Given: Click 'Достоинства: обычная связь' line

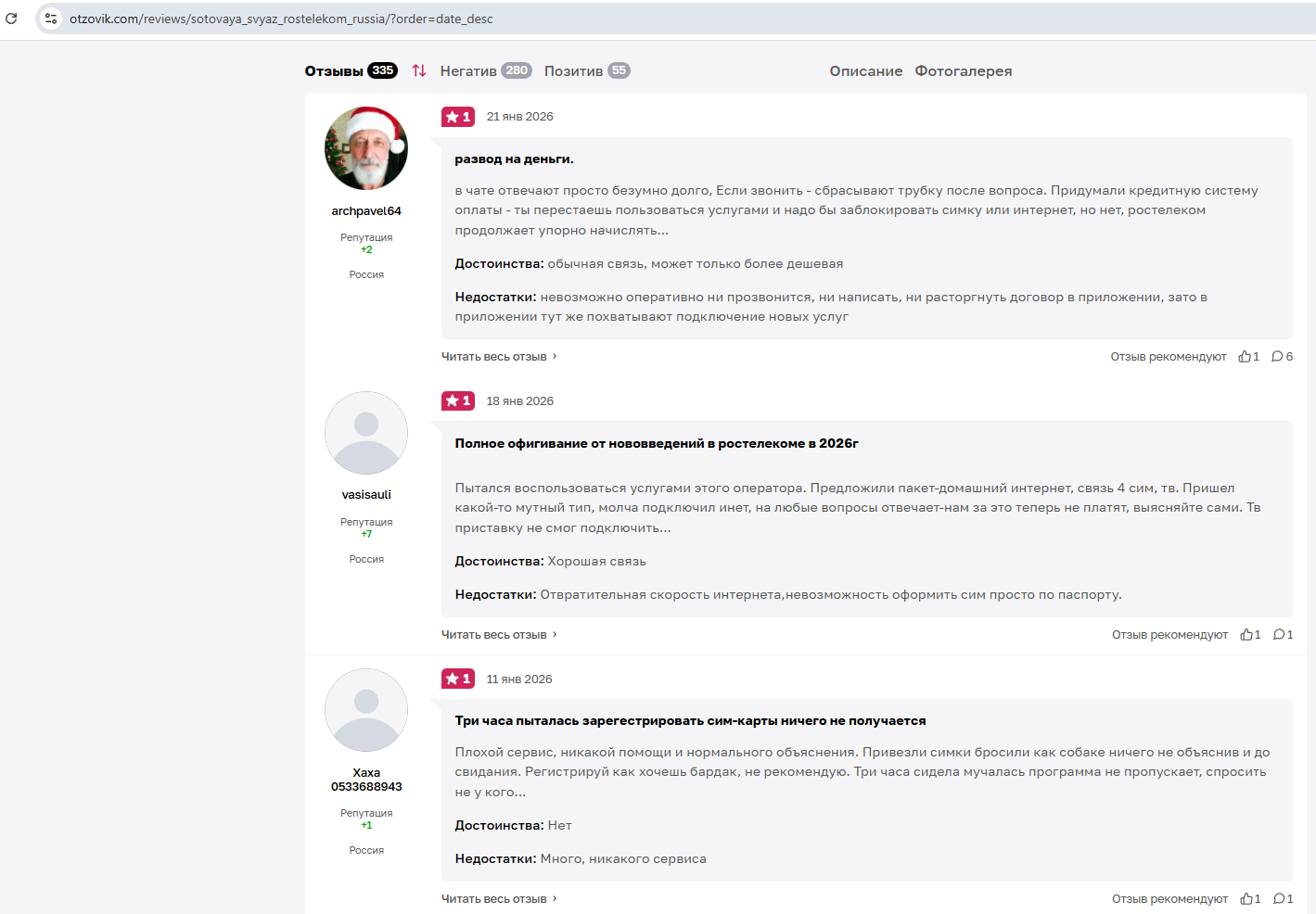Looking at the screenshot, I should (649, 264).
